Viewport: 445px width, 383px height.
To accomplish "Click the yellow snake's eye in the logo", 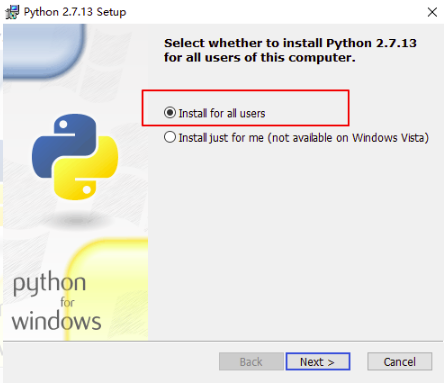I will [x=87, y=190].
